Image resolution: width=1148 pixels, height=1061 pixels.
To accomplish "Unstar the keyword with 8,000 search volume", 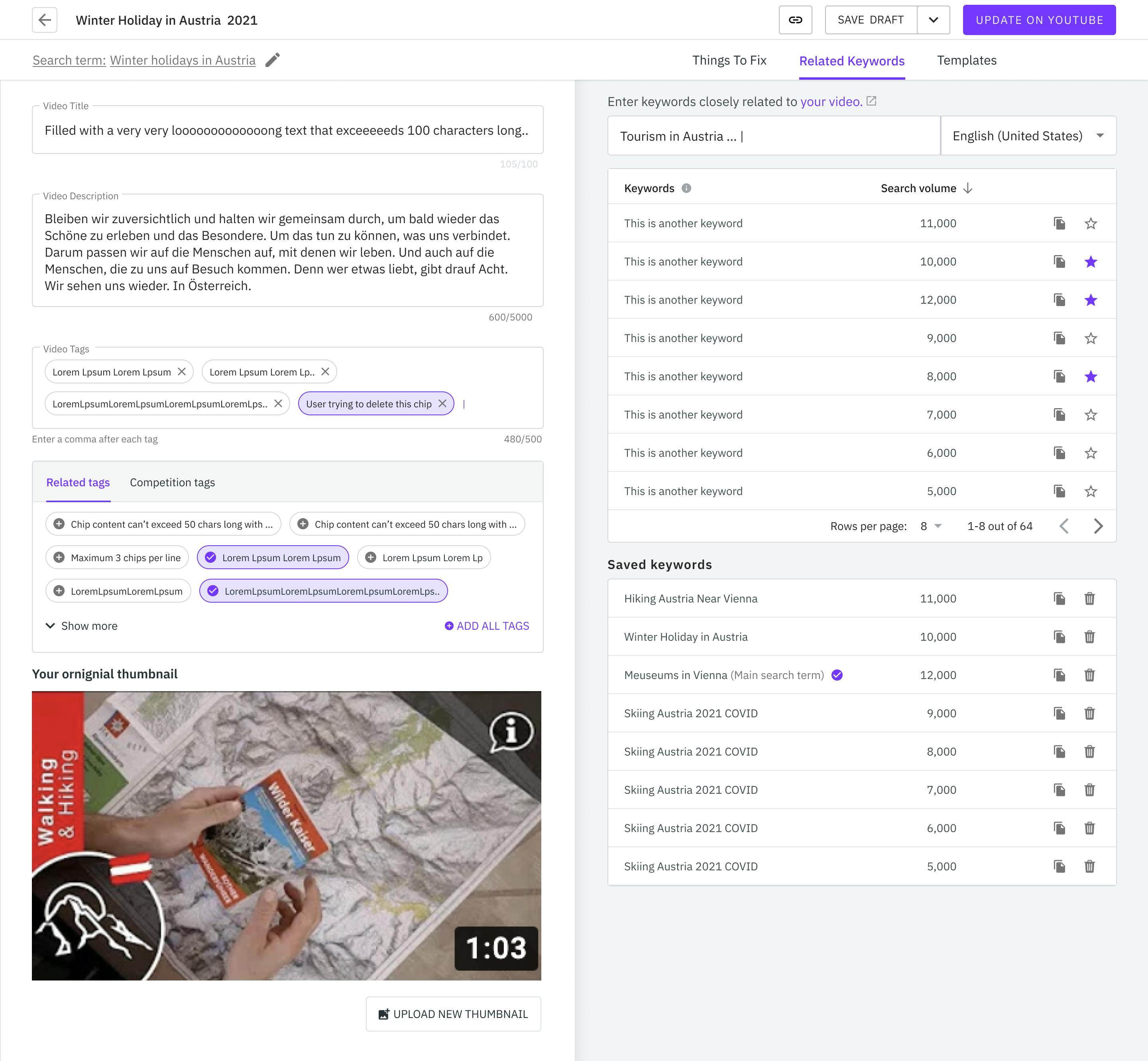I will [1090, 377].
